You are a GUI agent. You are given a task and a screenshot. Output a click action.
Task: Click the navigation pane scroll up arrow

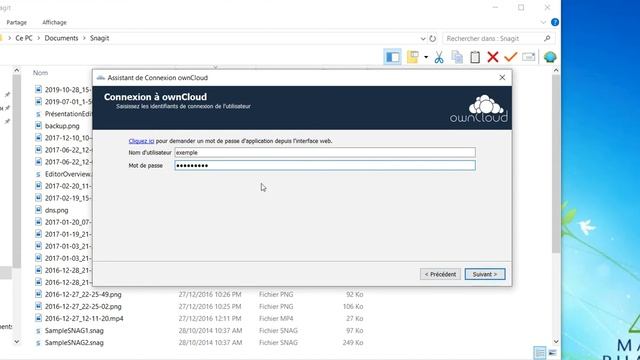click(16, 71)
